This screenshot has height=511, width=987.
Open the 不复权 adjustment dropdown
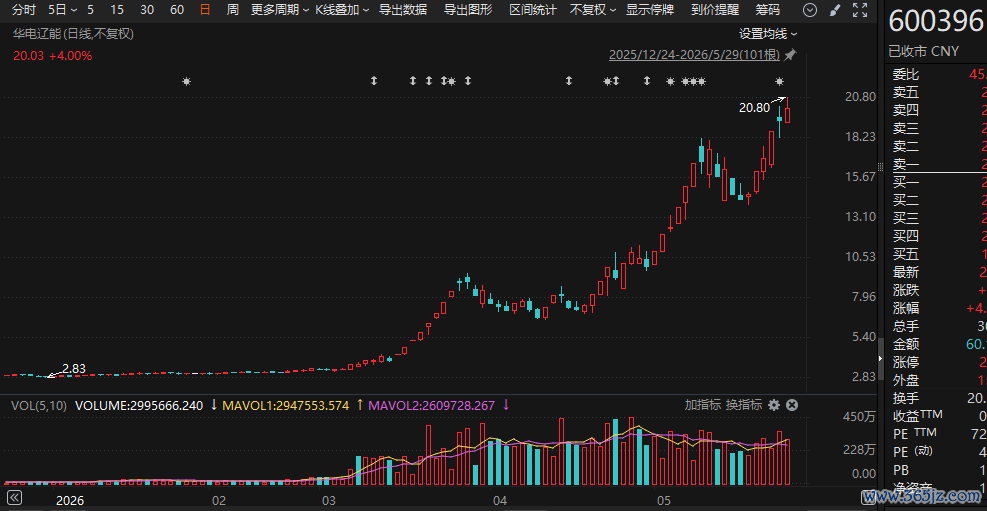pos(593,9)
